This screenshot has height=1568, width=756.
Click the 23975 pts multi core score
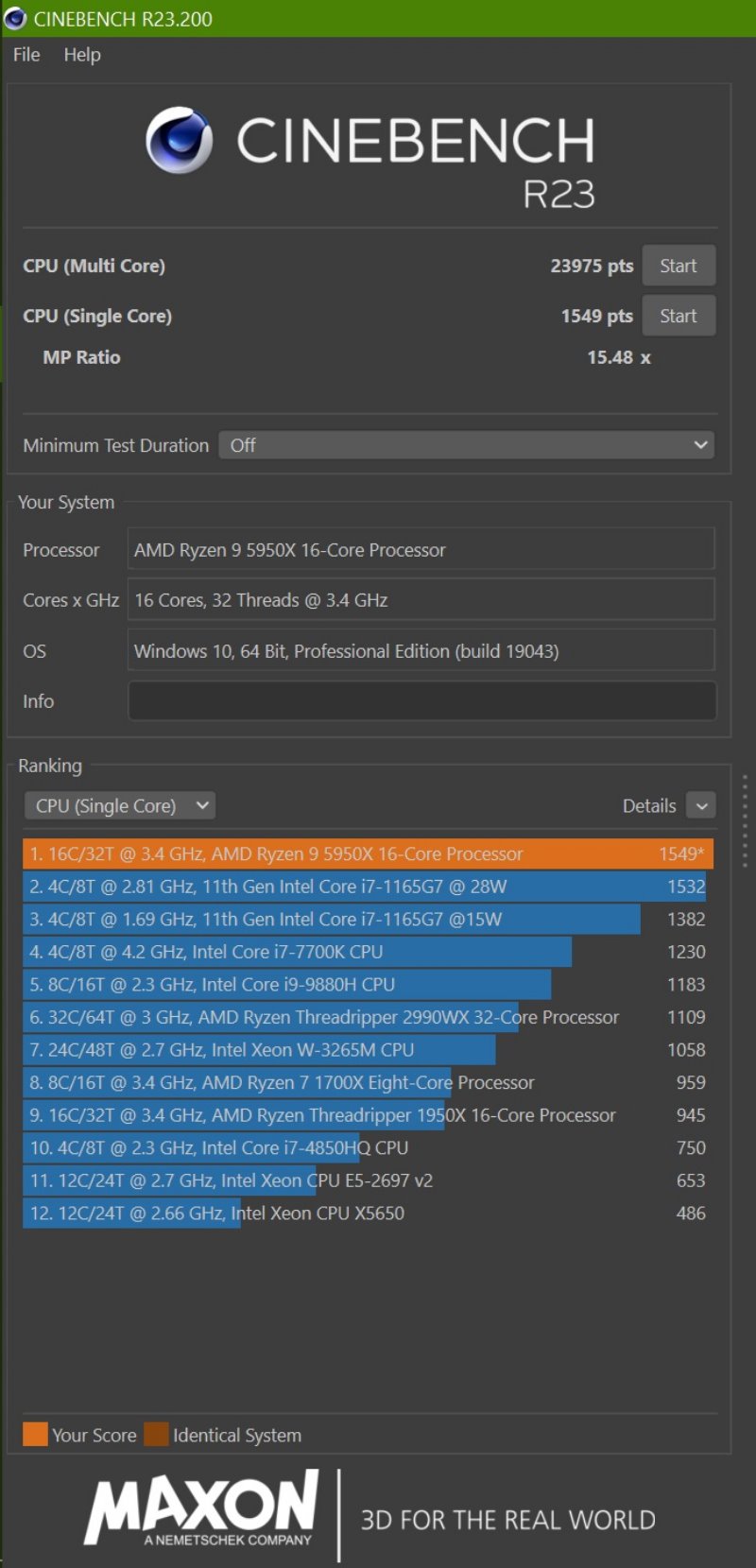[592, 266]
